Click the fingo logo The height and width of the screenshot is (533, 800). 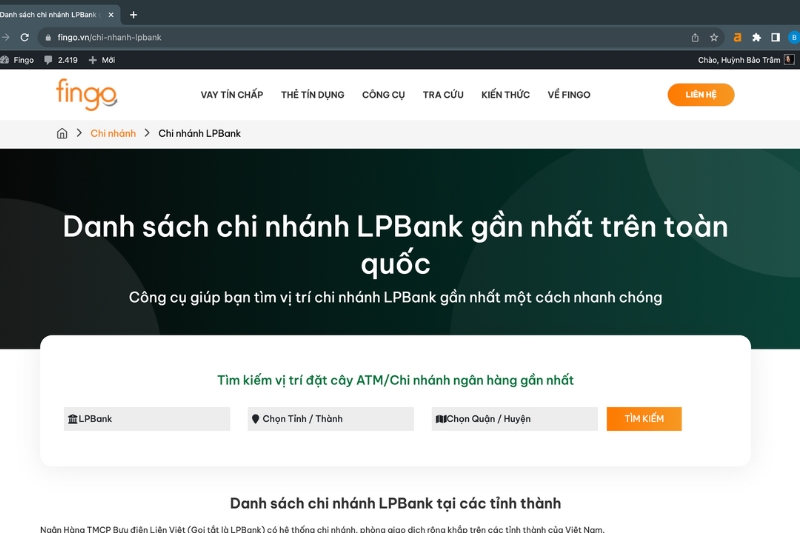[x=87, y=94]
